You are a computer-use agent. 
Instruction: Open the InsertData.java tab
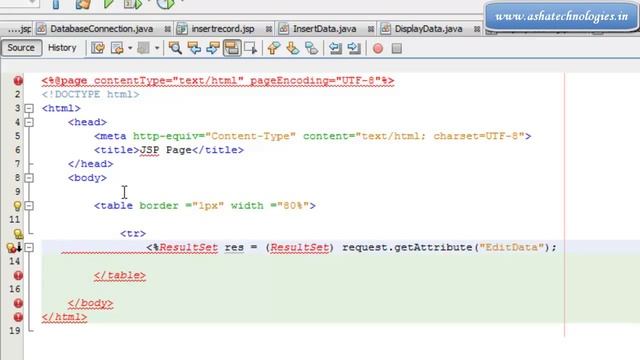(x=324, y=29)
